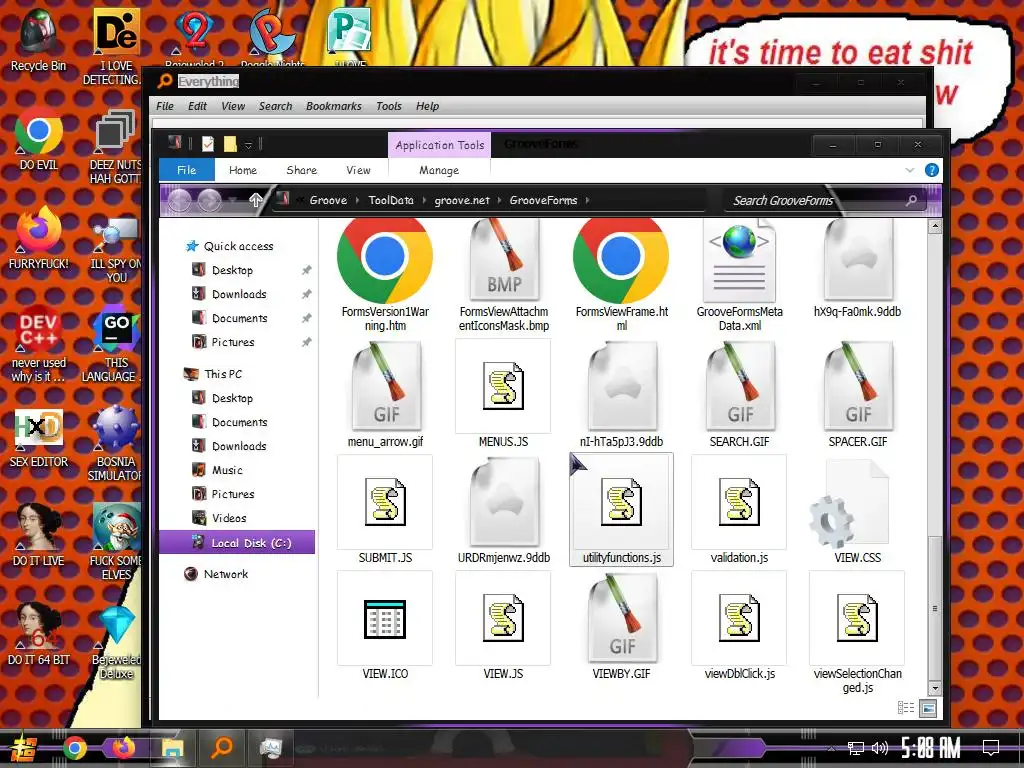Image resolution: width=1024 pixels, height=768 pixels.
Task: Open the View ribbon tab in Explorer
Action: coord(358,170)
